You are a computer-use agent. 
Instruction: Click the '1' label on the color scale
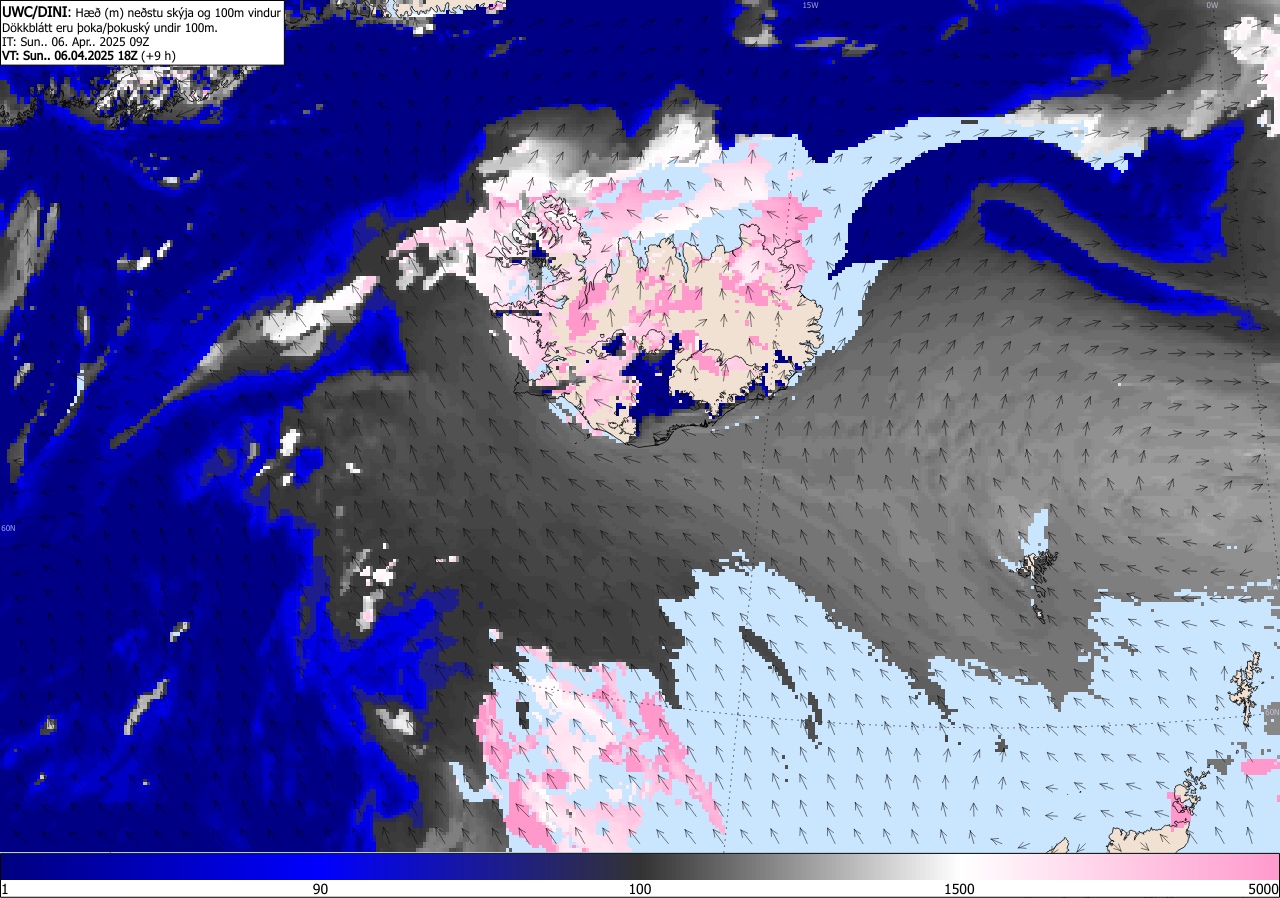[5, 889]
